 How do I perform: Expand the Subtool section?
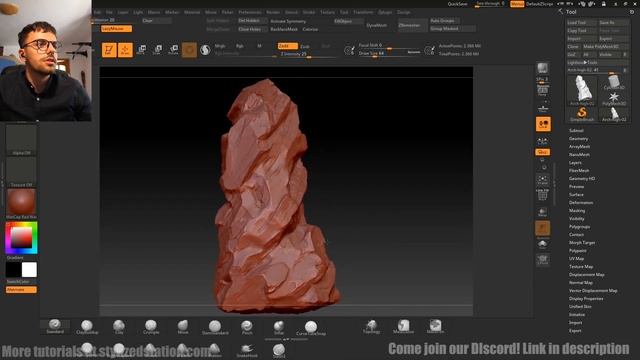[576, 131]
